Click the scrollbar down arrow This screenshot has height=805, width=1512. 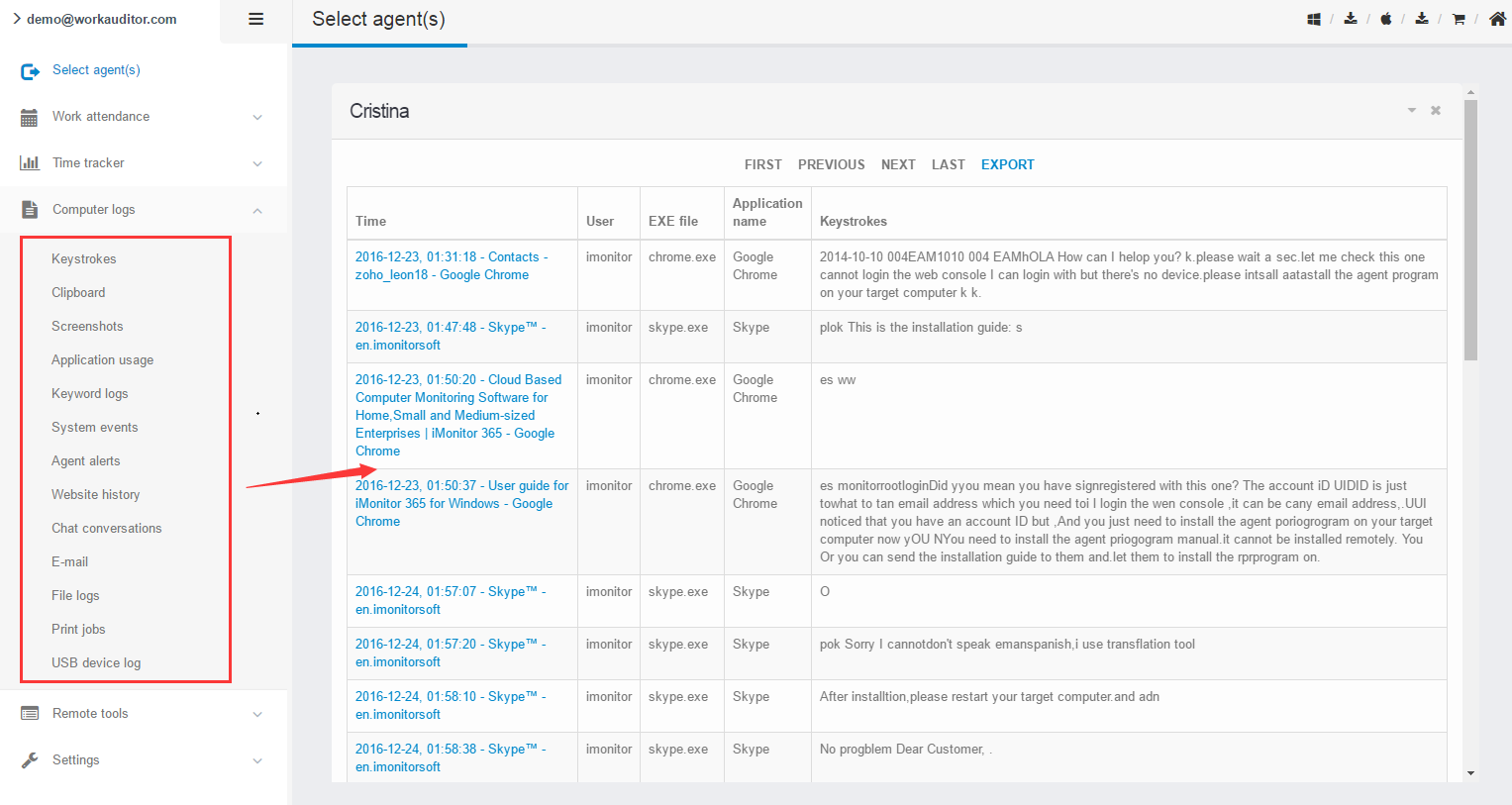[x=1470, y=773]
